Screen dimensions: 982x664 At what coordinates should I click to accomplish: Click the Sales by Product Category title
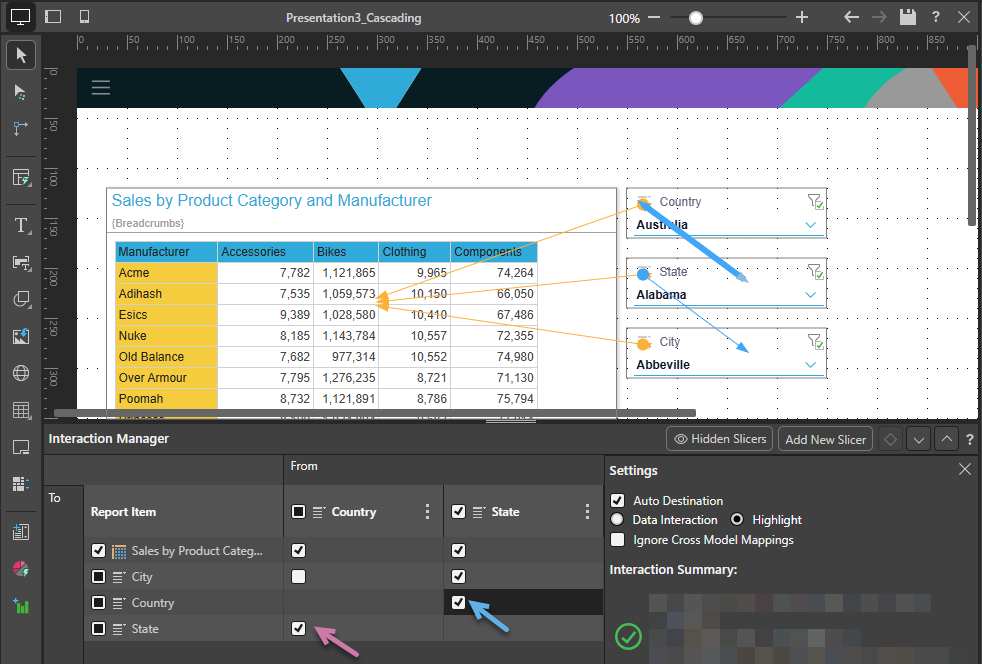[x=272, y=200]
